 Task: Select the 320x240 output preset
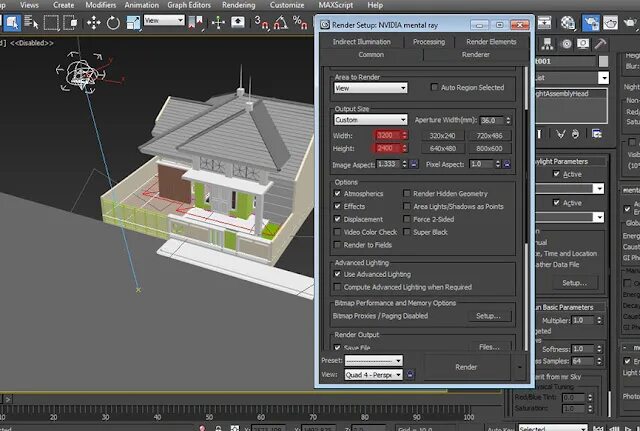pos(442,136)
